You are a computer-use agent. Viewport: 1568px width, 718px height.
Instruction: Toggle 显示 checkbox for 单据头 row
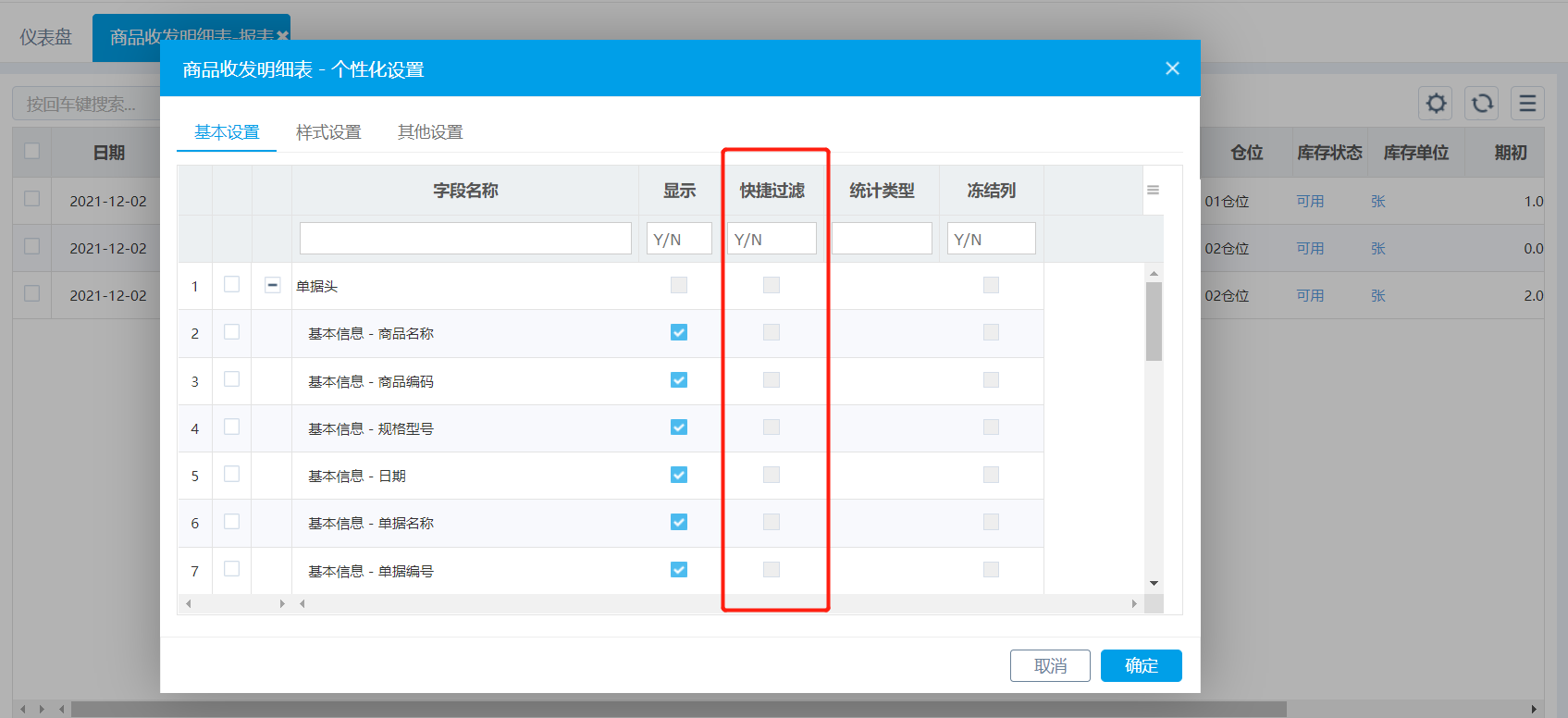(x=679, y=285)
